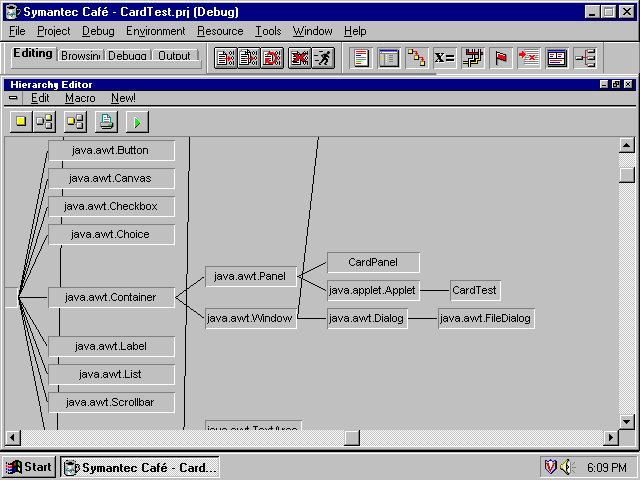Click the vertical scrollbar thumb
The width and height of the screenshot is (640, 480).
click(627, 175)
